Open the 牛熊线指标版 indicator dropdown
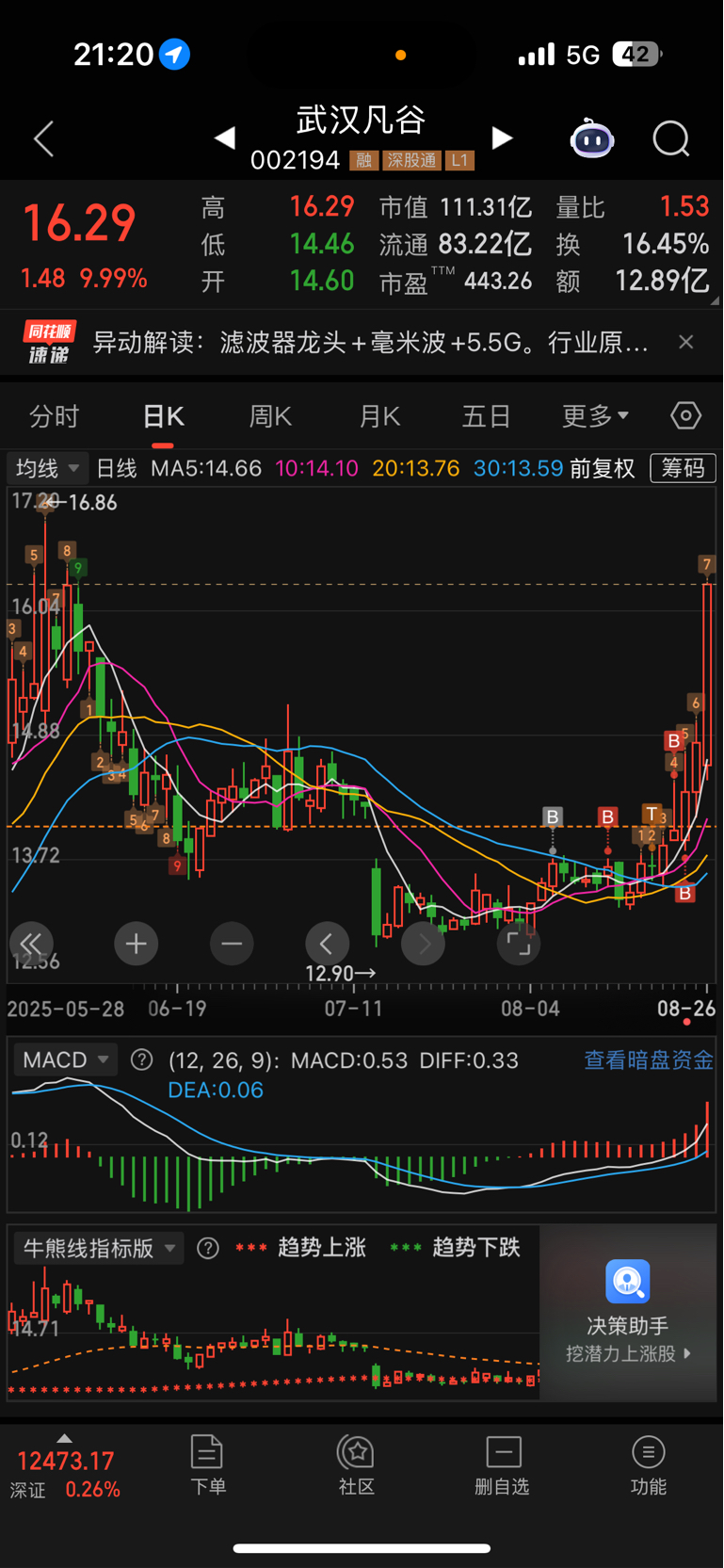The image size is (724, 1568). [x=99, y=1249]
